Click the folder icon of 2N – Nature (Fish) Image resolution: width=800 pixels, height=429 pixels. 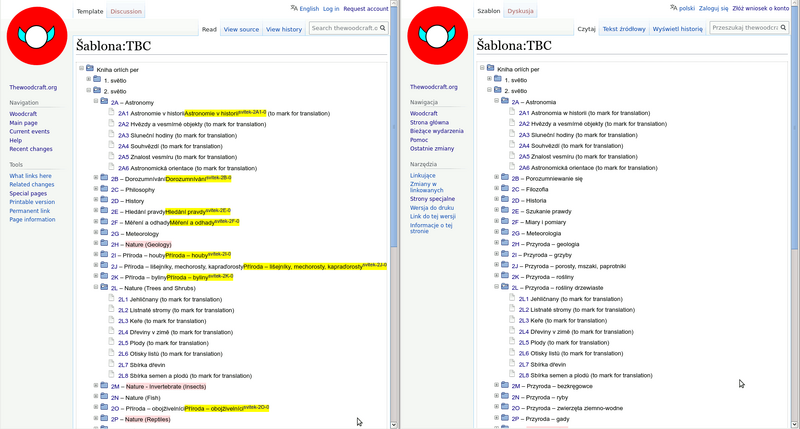(104, 397)
